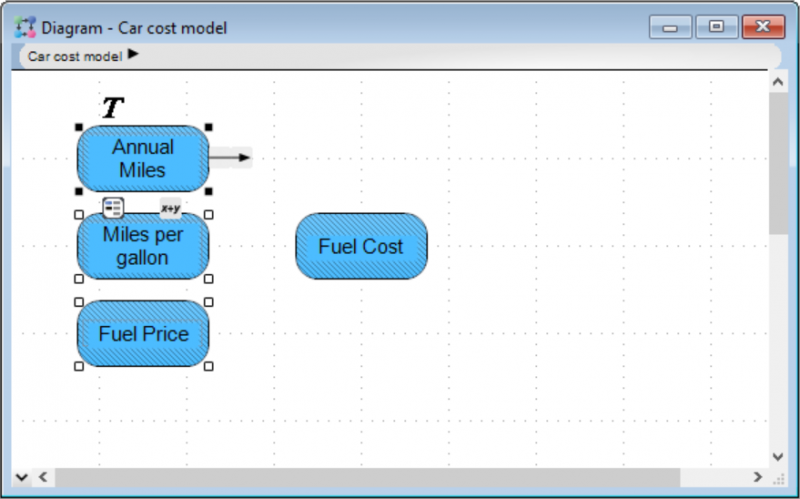Close the Diagram window
Image resolution: width=800 pixels, height=499 pixels.
[x=763, y=27]
